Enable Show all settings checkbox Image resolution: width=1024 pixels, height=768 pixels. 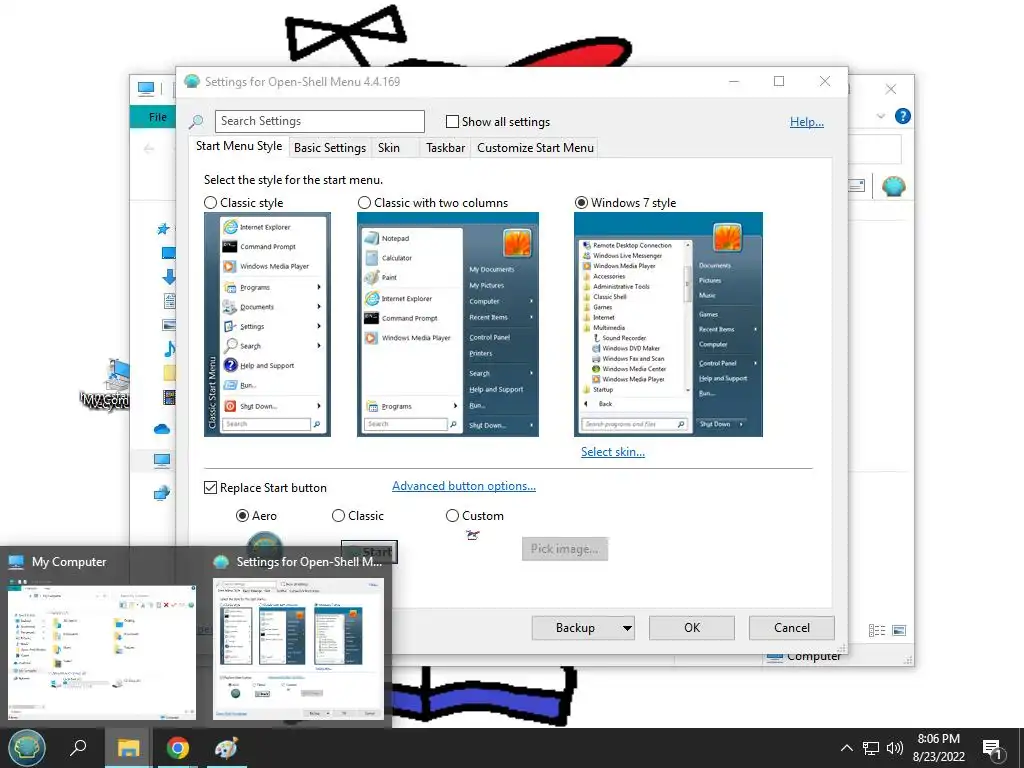pos(452,121)
